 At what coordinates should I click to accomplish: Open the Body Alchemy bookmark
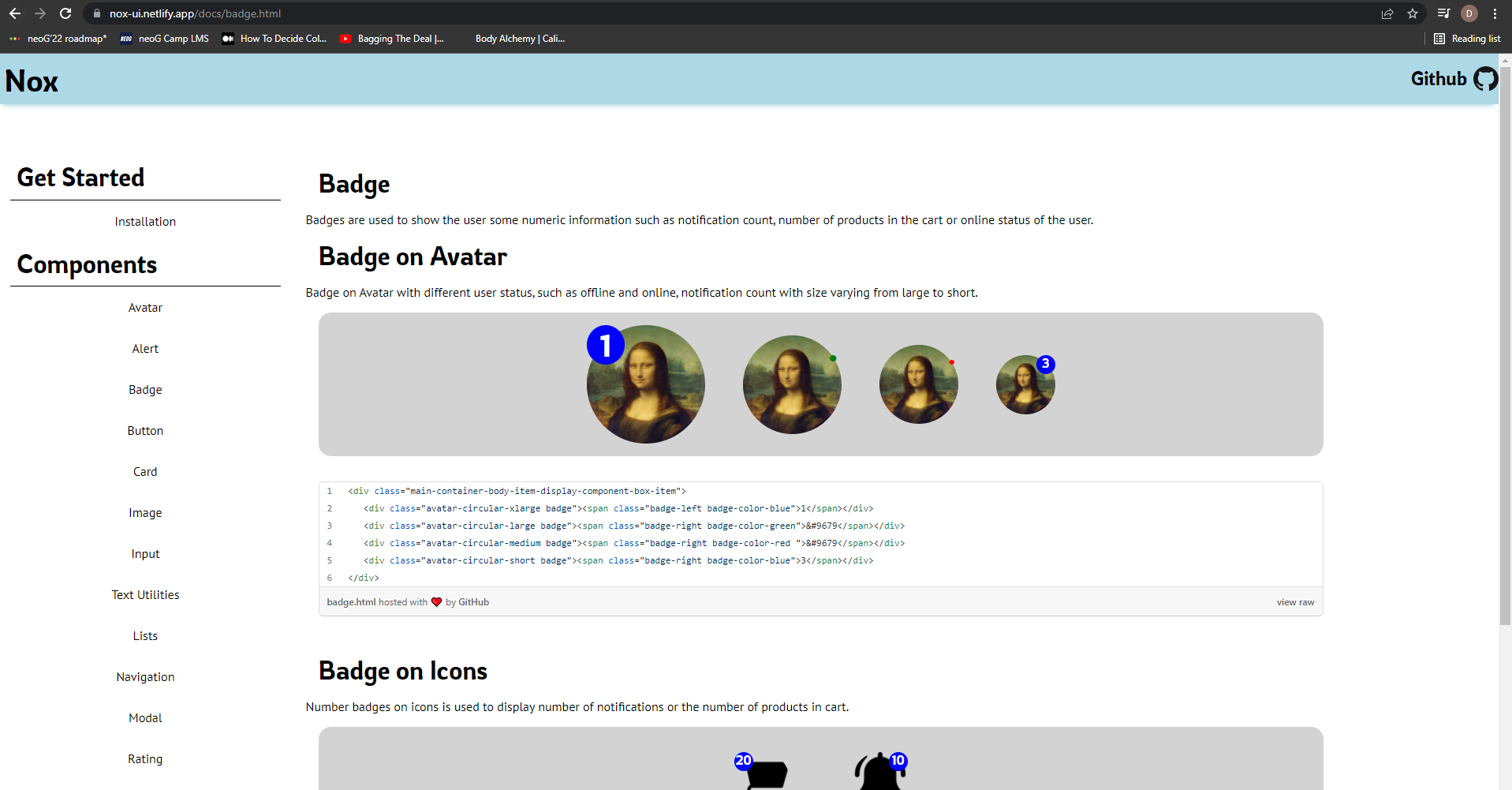(520, 39)
